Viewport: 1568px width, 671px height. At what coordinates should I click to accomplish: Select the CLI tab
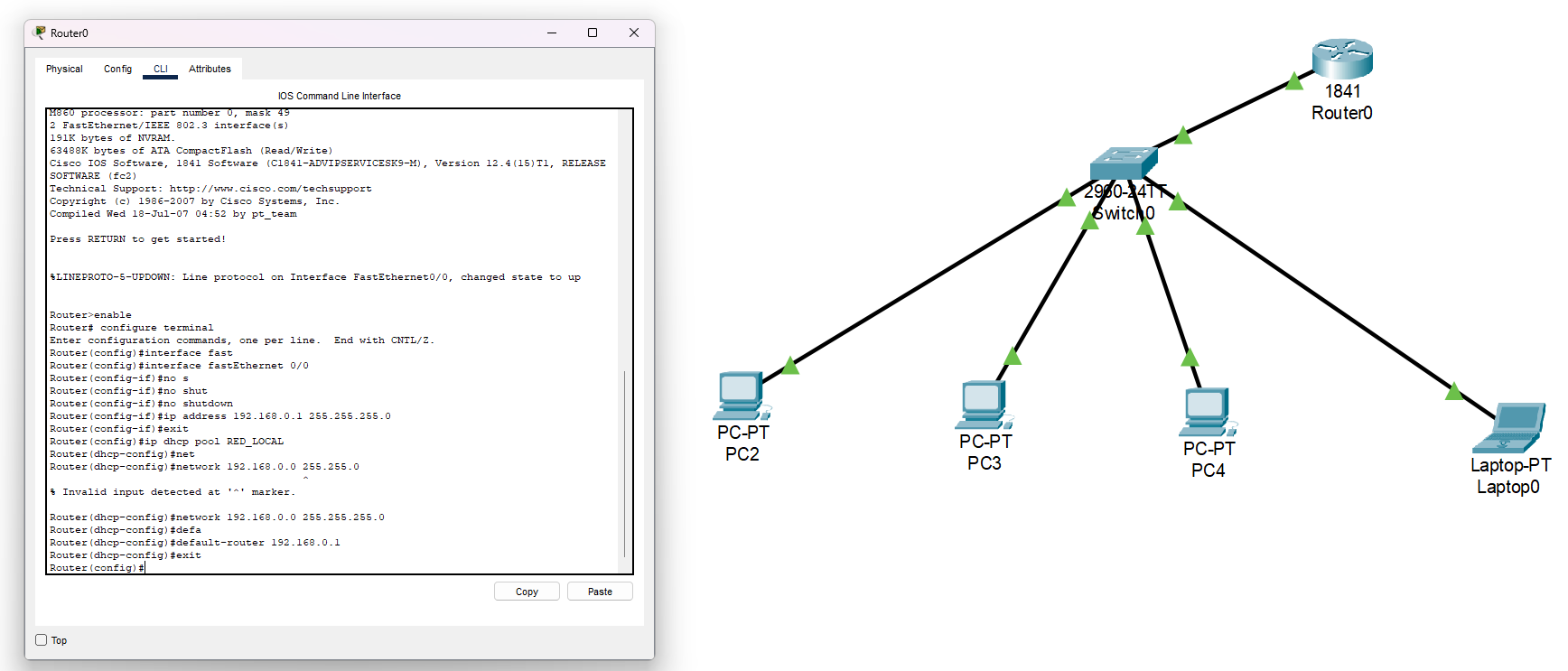[160, 69]
